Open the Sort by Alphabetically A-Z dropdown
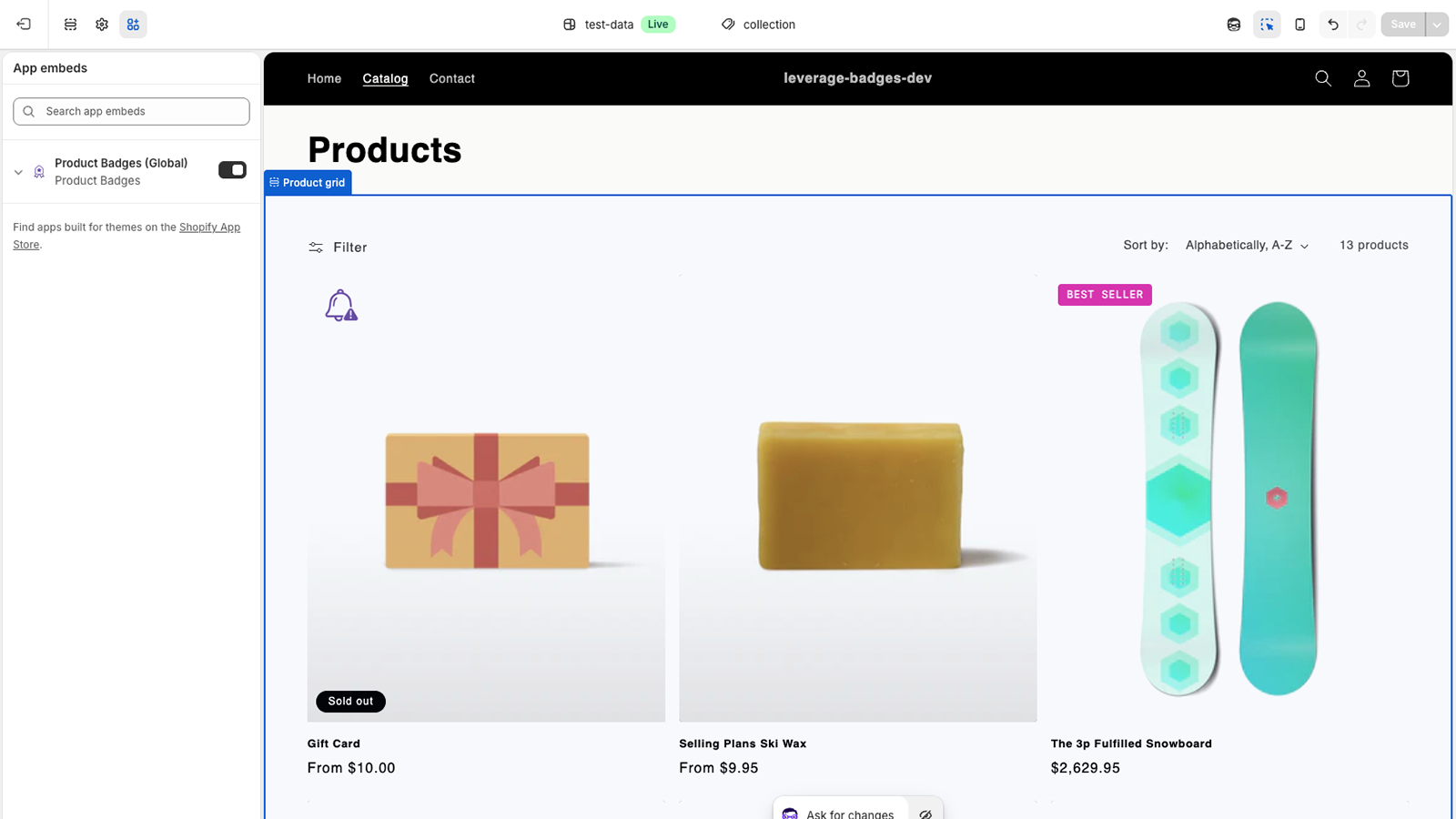The image size is (1456, 819). 1247,246
